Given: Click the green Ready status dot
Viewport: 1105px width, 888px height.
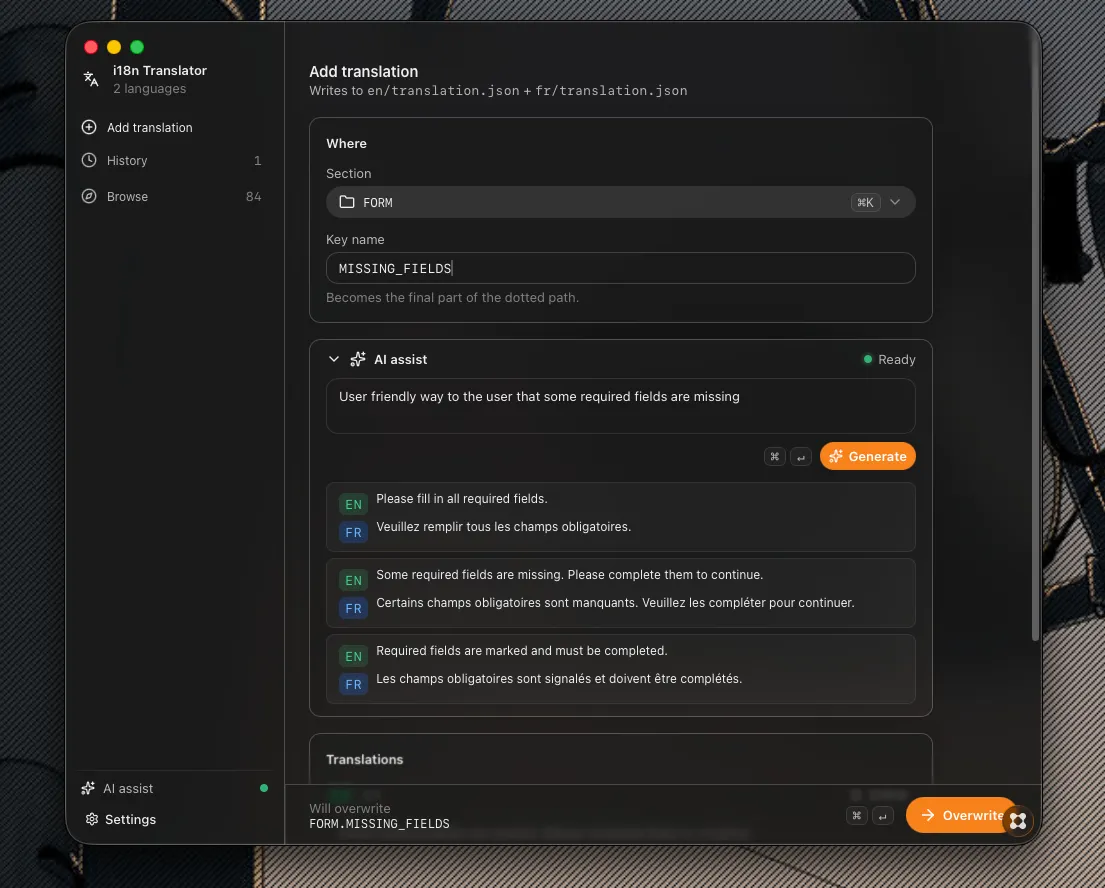Looking at the screenshot, I should [x=868, y=359].
